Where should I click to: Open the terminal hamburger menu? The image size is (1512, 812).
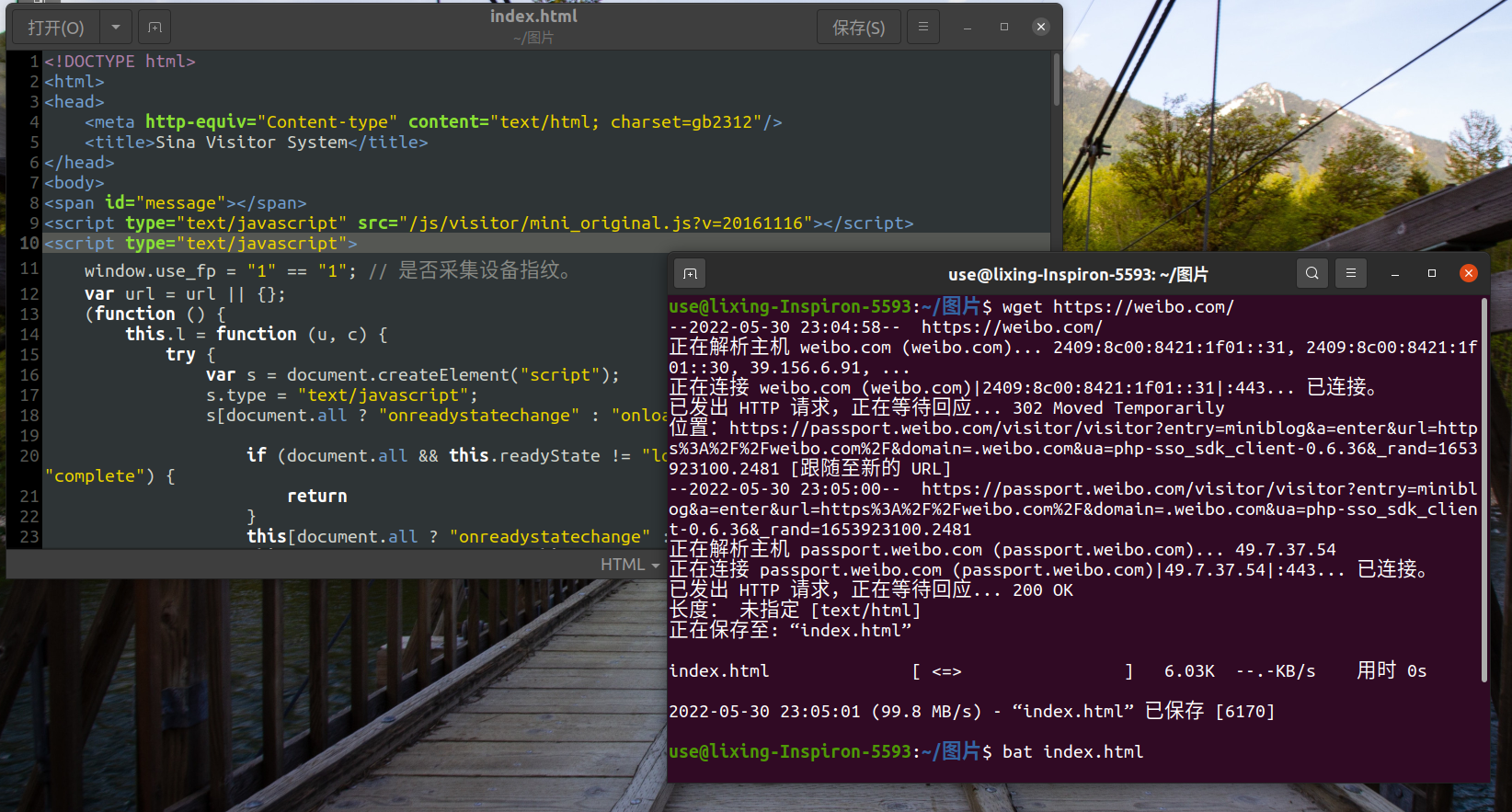1350,273
